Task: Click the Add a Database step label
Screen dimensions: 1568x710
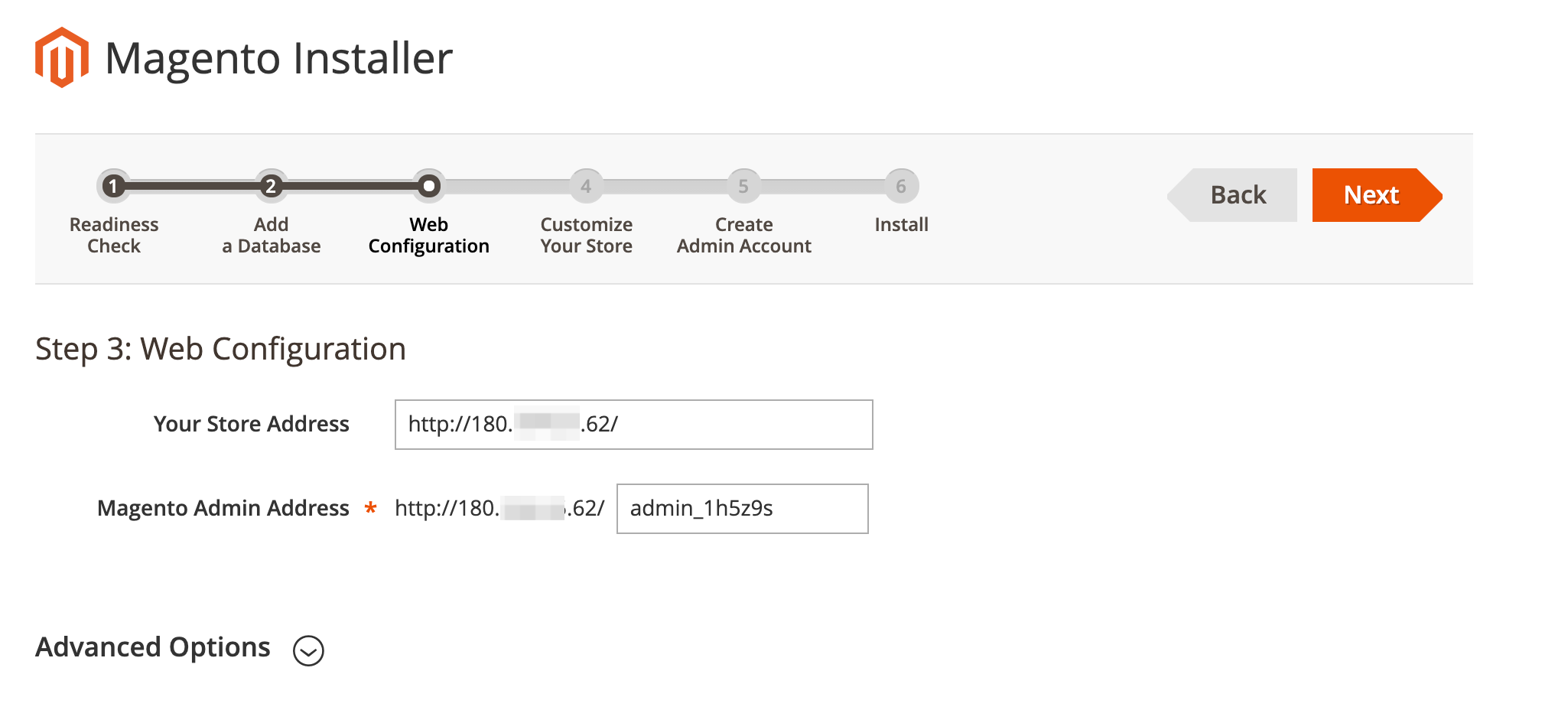Action: click(x=272, y=235)
